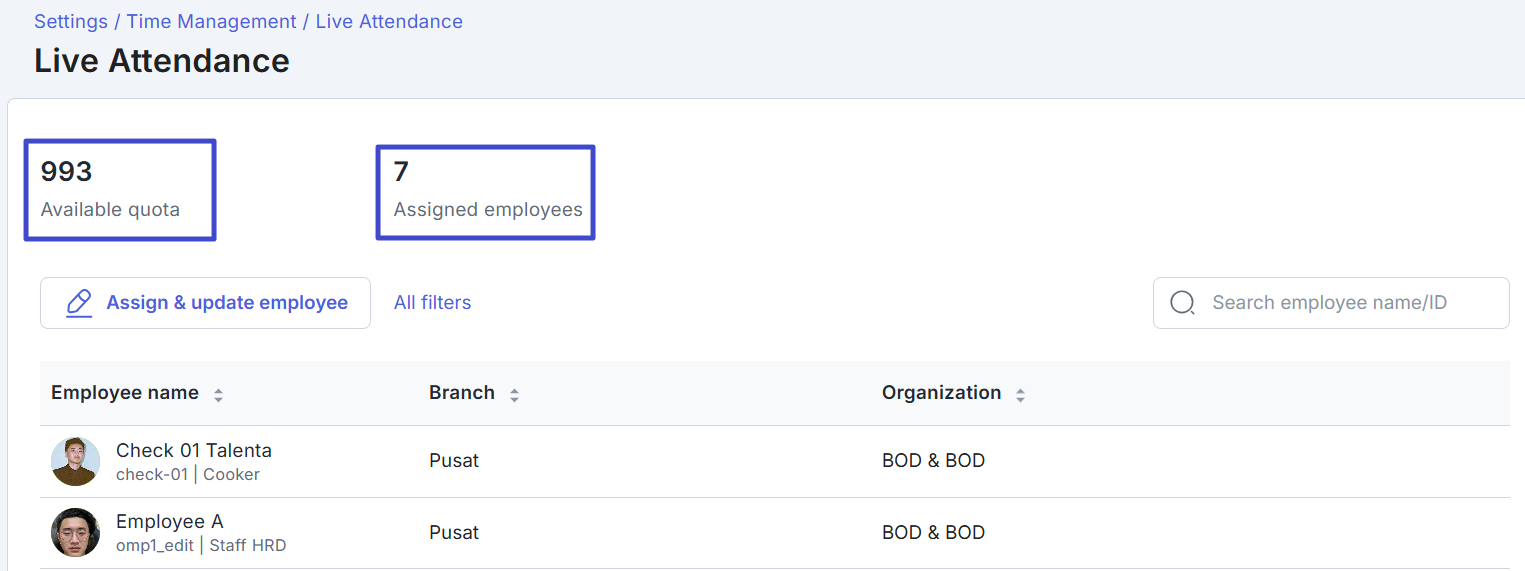The width and height of the screenshot is (1525, 571).
Task: Open Check 01 Talenta's avatar photo
Action: tap(76, 461)
